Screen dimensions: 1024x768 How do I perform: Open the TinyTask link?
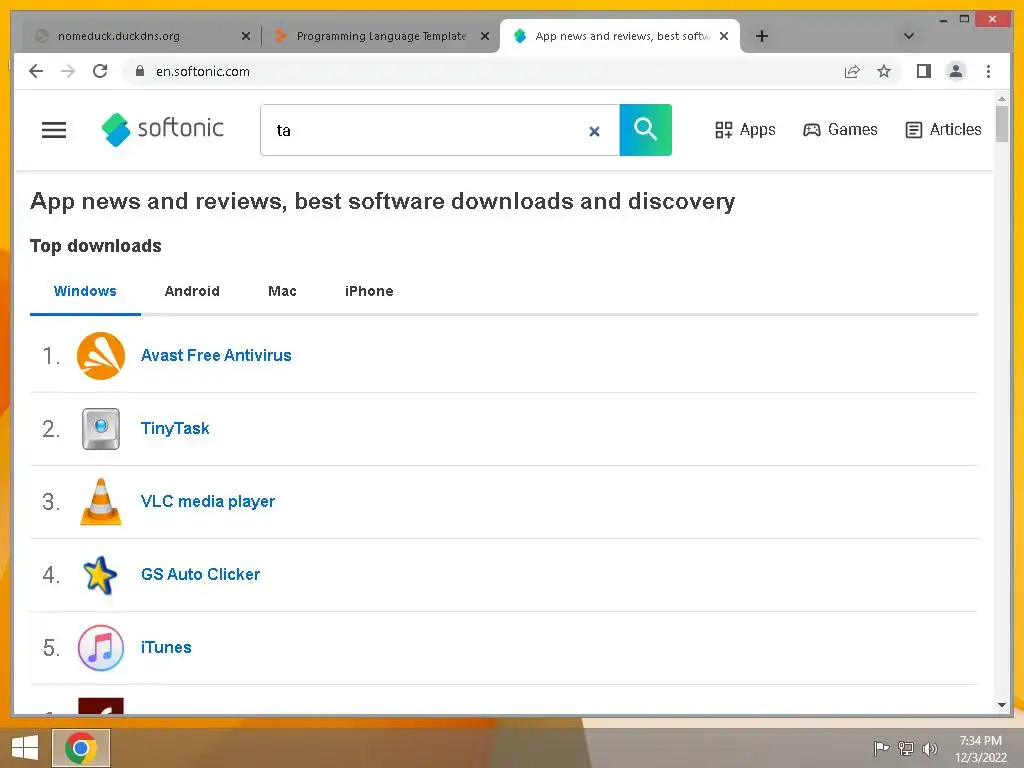(175, 428)
